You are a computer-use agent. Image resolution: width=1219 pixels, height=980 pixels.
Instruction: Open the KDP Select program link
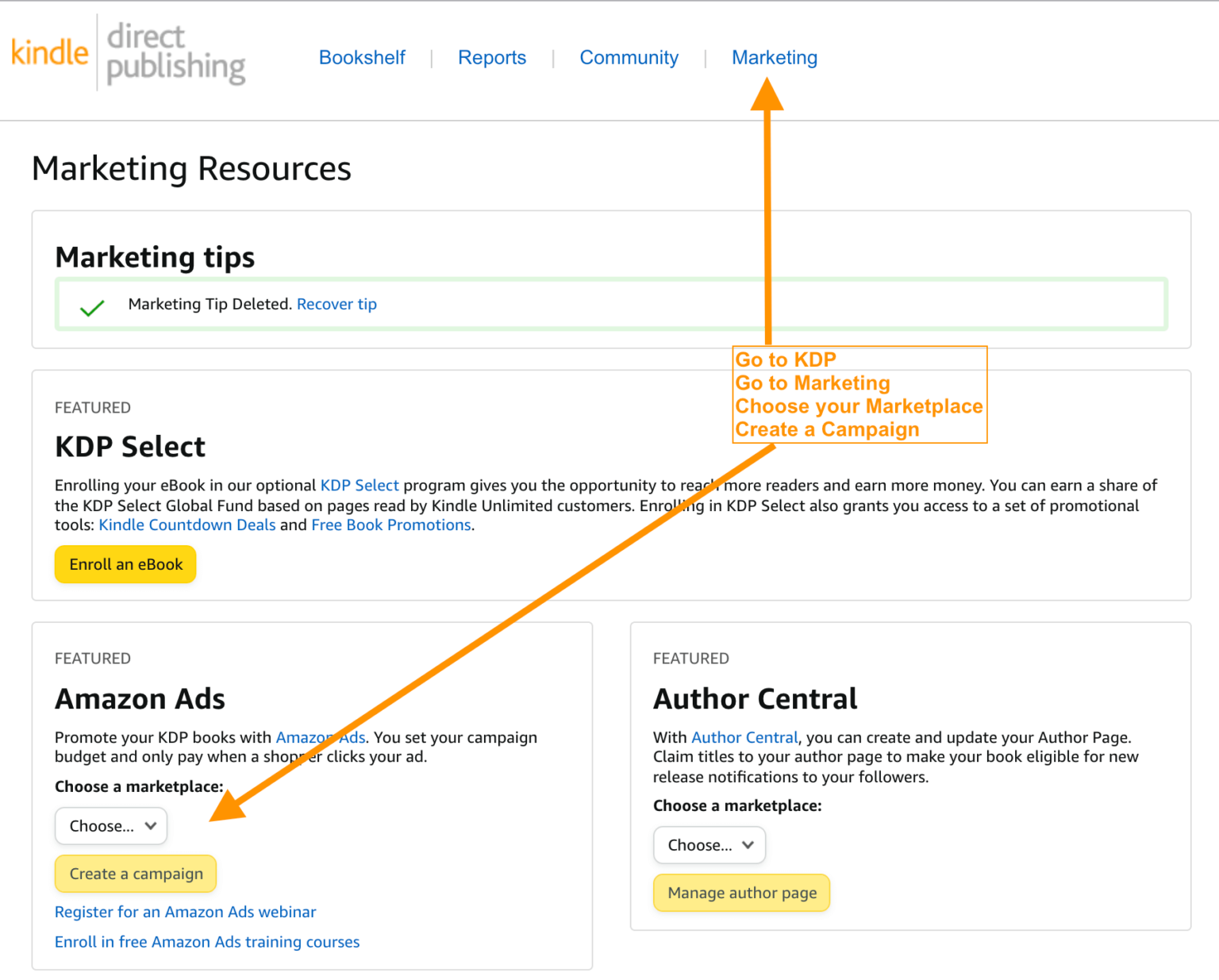(x=360, y=485)
